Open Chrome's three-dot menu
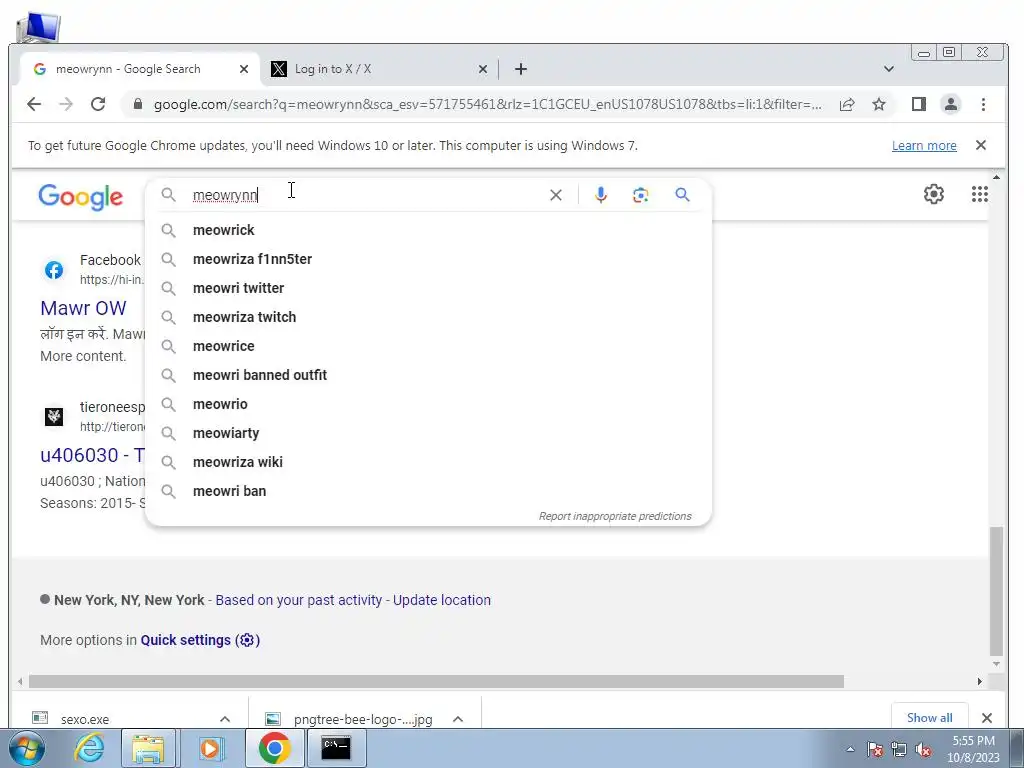The image size is (1024, 768). 983,104
